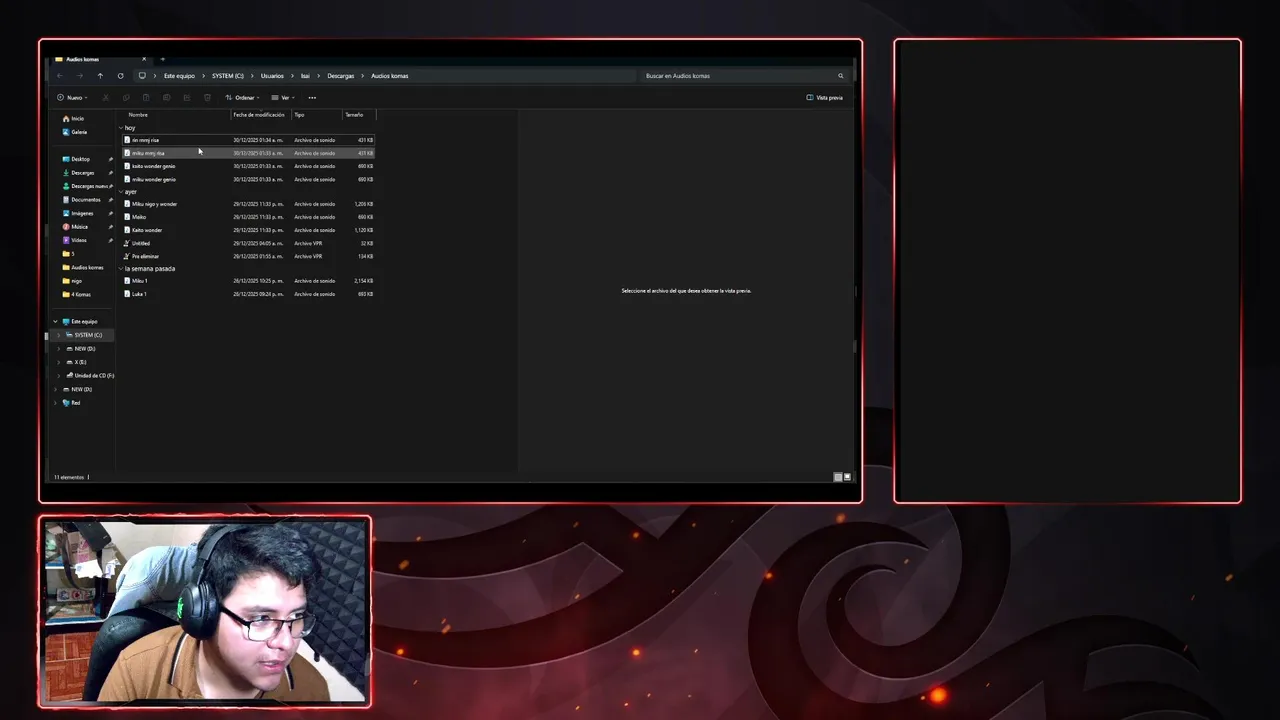Sort by Tamaño column header
The height and width of the screenshot is (720, 1280).
click(x=354, y=115)
